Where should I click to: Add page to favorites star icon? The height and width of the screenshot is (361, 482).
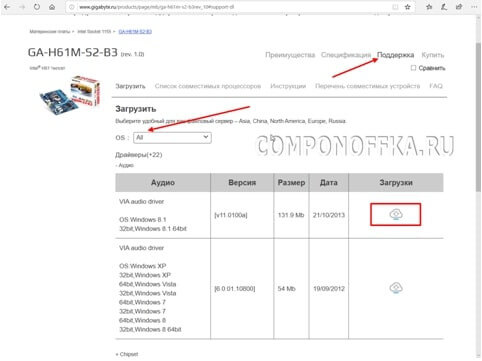pyautogui.click(x=407, y=7)
